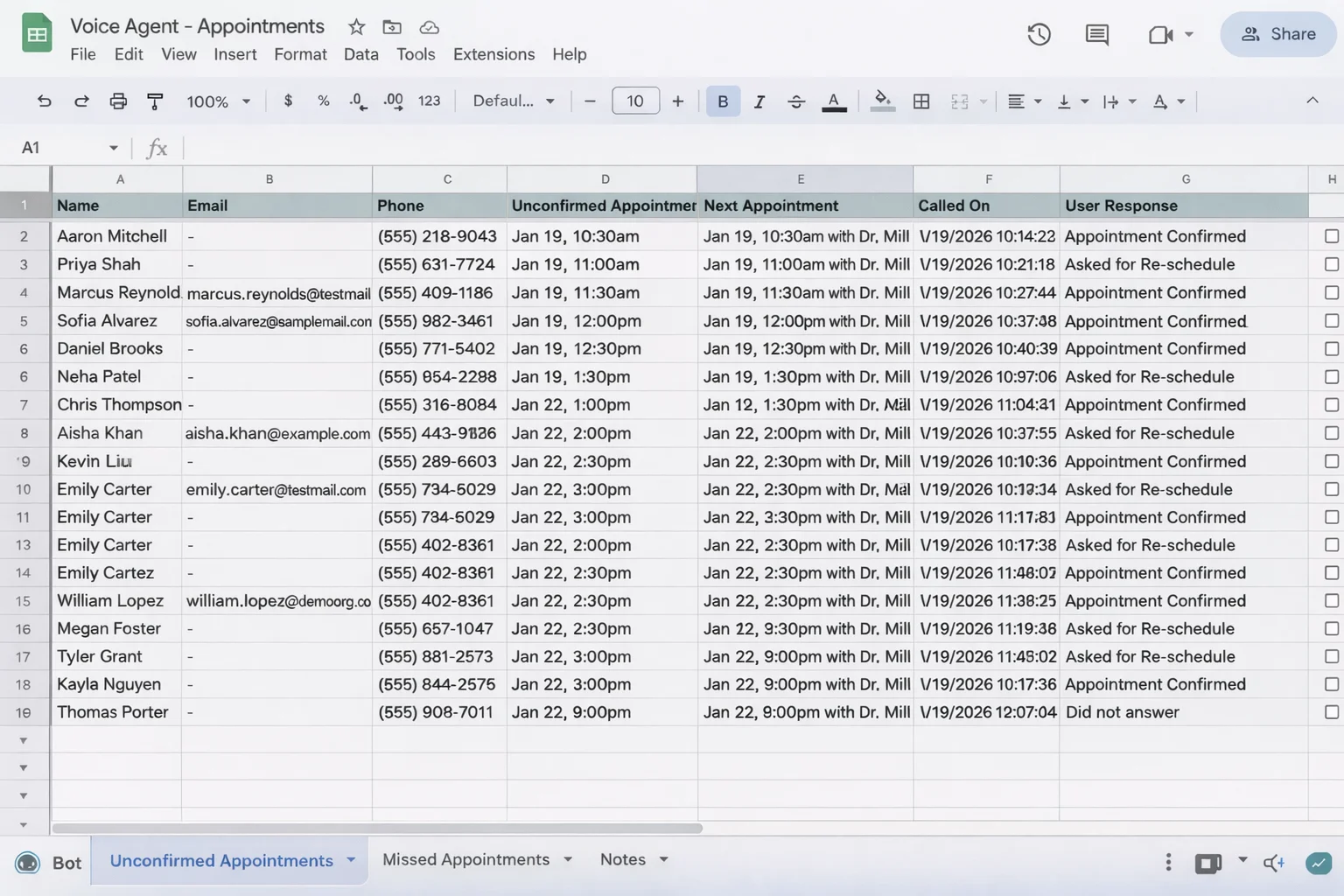Tick the checkbox in Aisha Khan row
The image size is (1344, 896).
click(1332, 433)
